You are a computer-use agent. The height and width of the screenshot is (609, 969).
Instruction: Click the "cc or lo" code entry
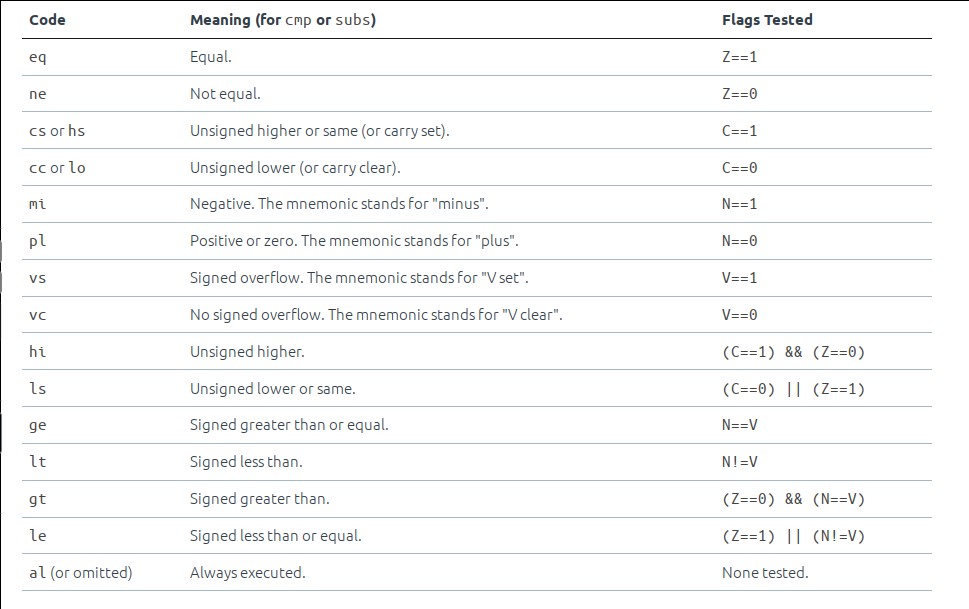coord(57,168)
